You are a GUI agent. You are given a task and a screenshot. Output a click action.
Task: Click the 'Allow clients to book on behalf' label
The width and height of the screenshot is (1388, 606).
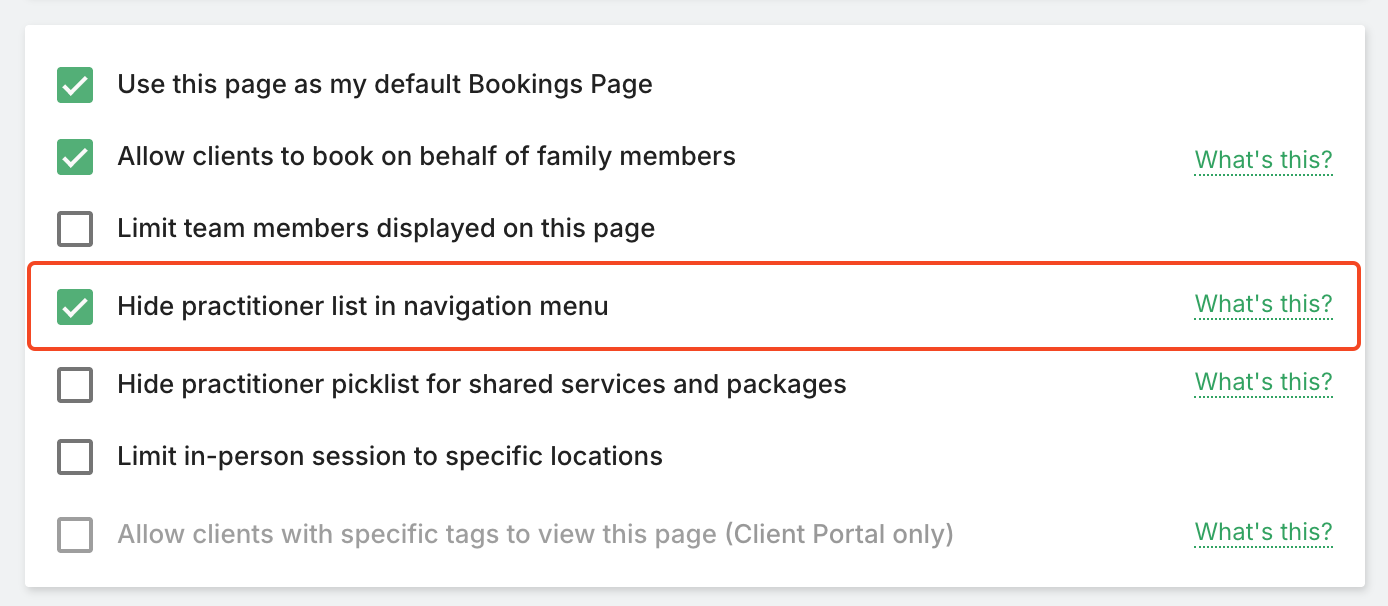point(426,156)
